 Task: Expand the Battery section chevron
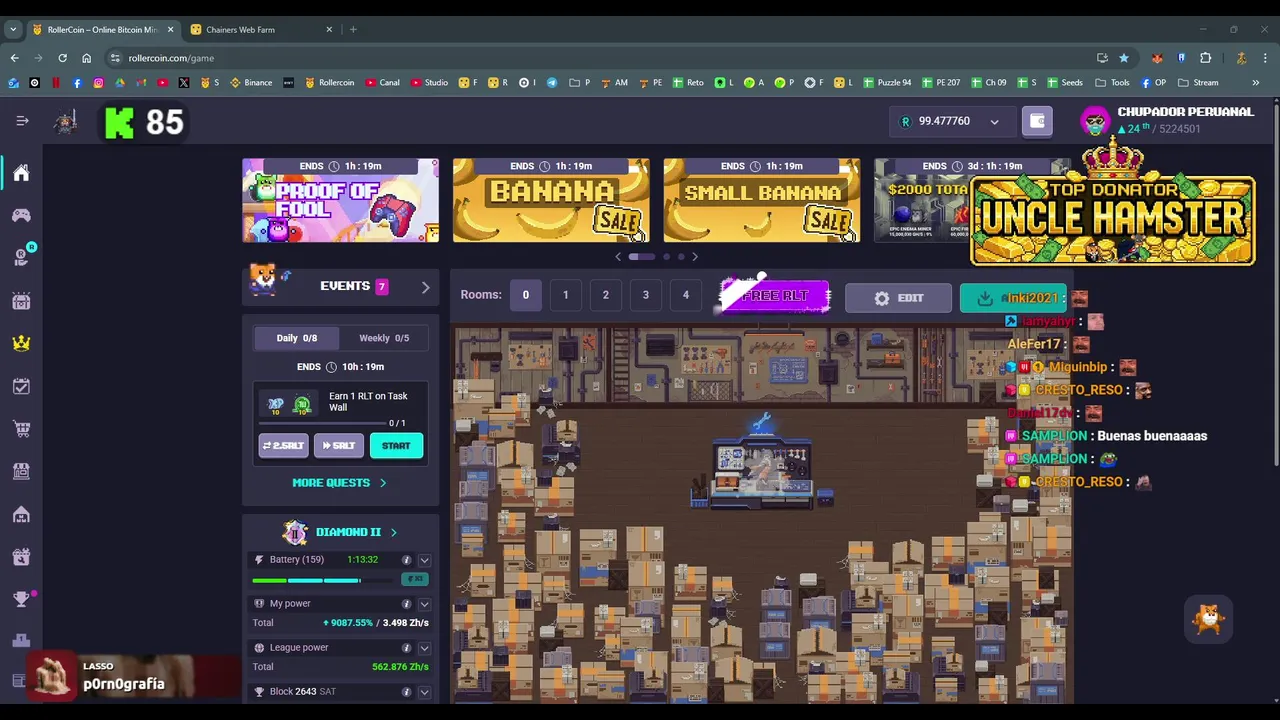(x=424, y=560)
